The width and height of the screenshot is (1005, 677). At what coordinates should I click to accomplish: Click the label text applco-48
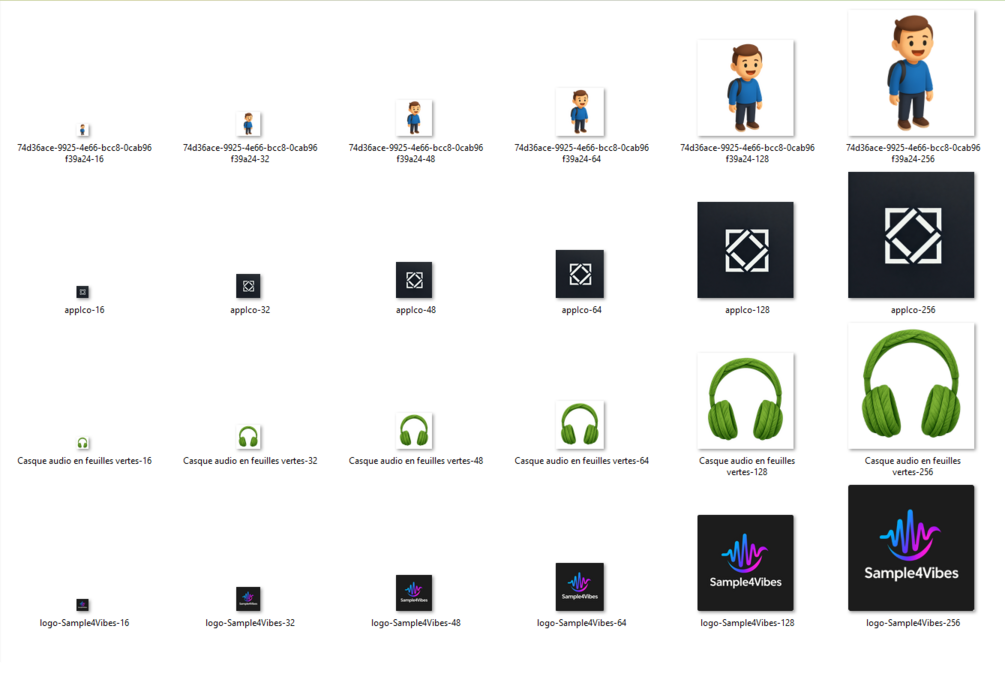[416, 310]
